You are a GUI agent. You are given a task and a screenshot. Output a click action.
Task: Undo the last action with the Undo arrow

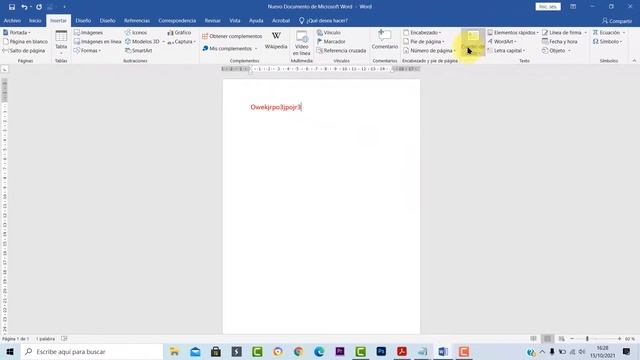pos(24,7)
